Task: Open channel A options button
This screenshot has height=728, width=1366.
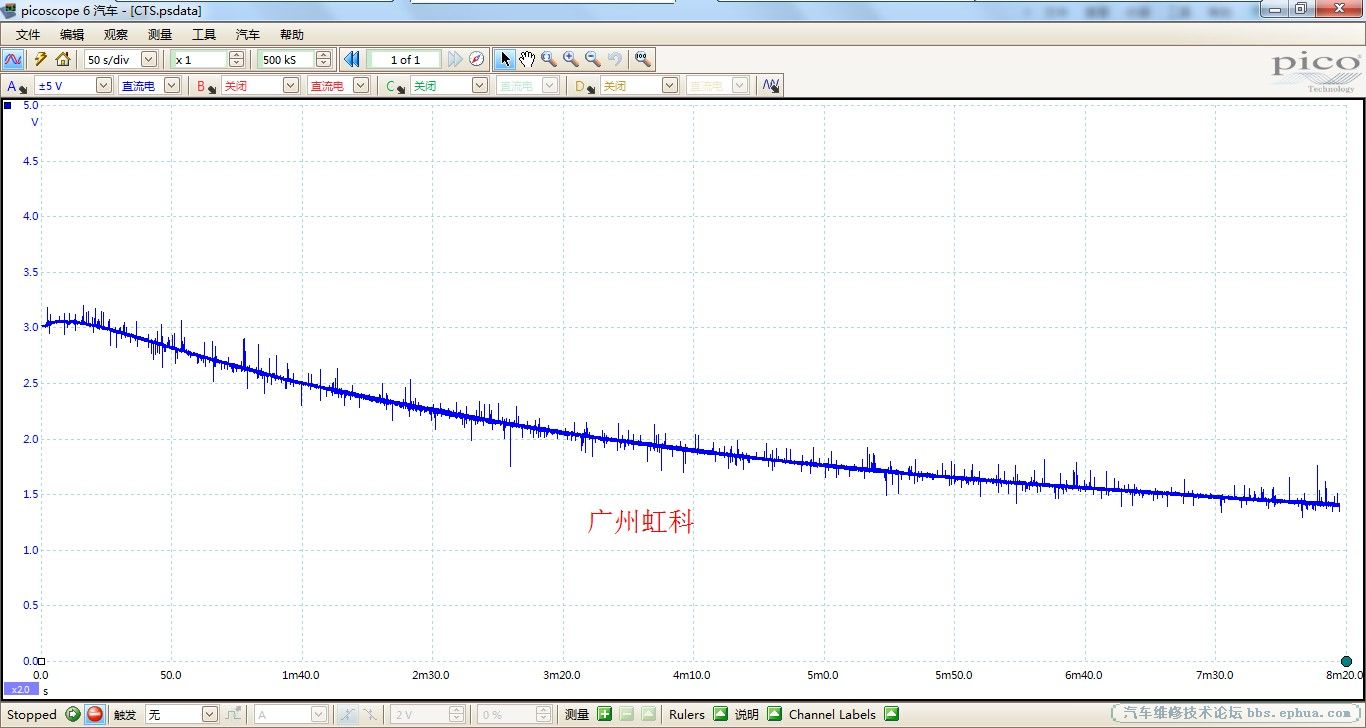Action: pos(17,86)
